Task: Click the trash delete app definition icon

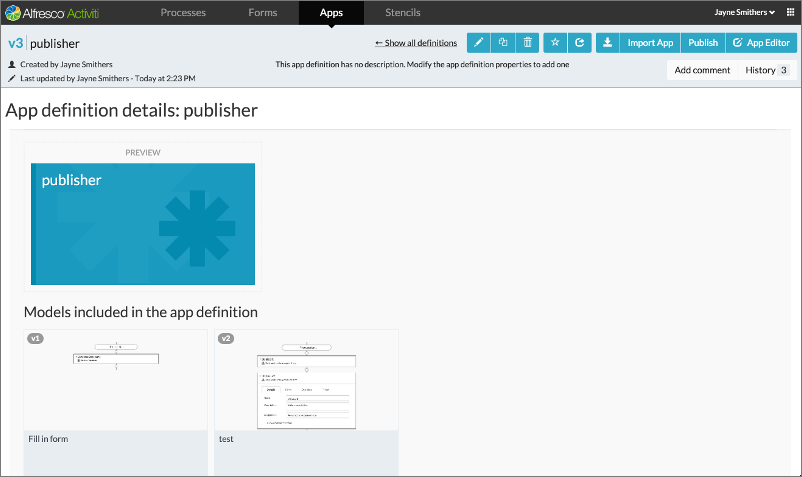Action: [x=527, y=43]
